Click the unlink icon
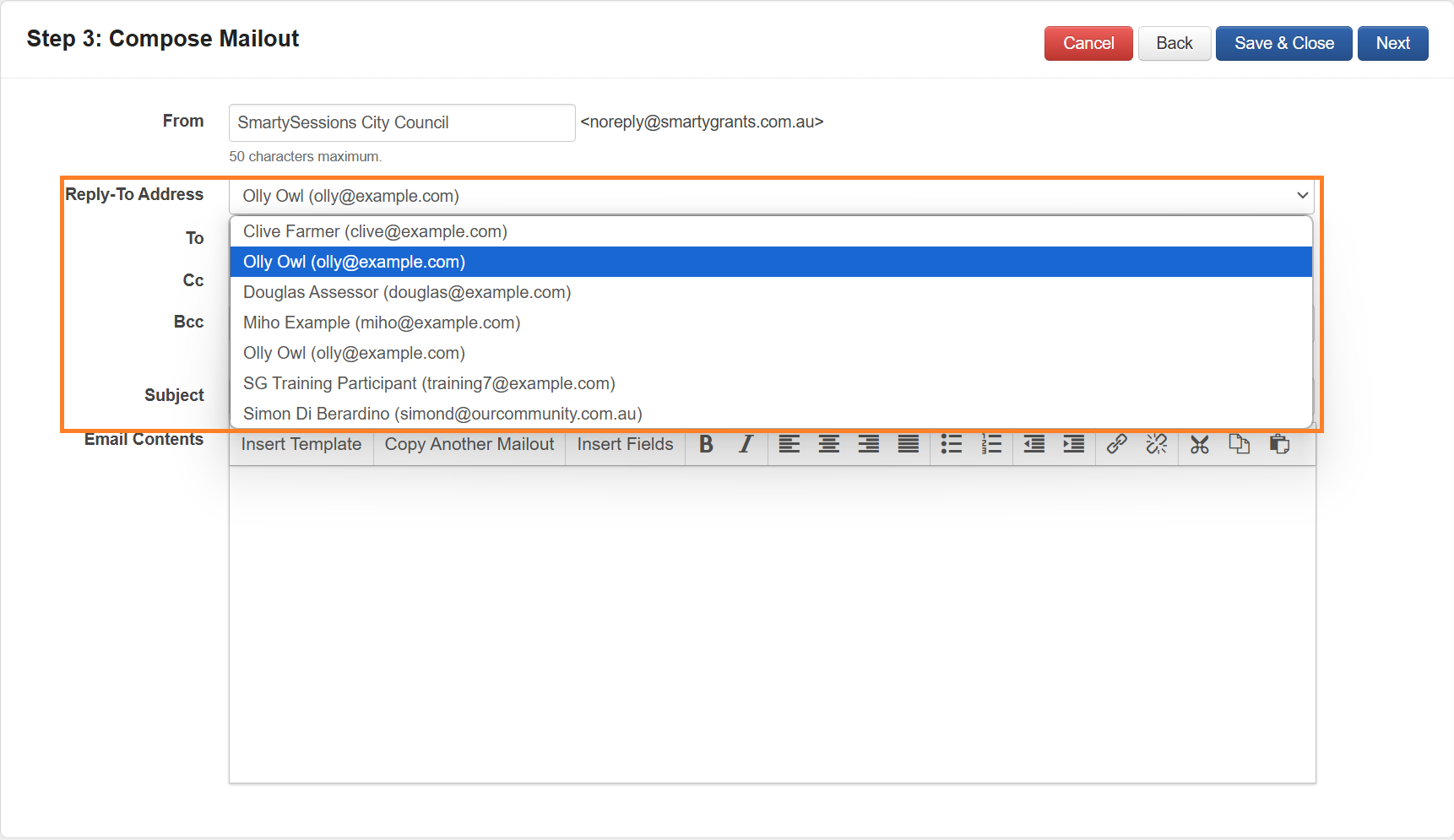This screenshot has width=1454, height=840. (x=1156, y=444)
